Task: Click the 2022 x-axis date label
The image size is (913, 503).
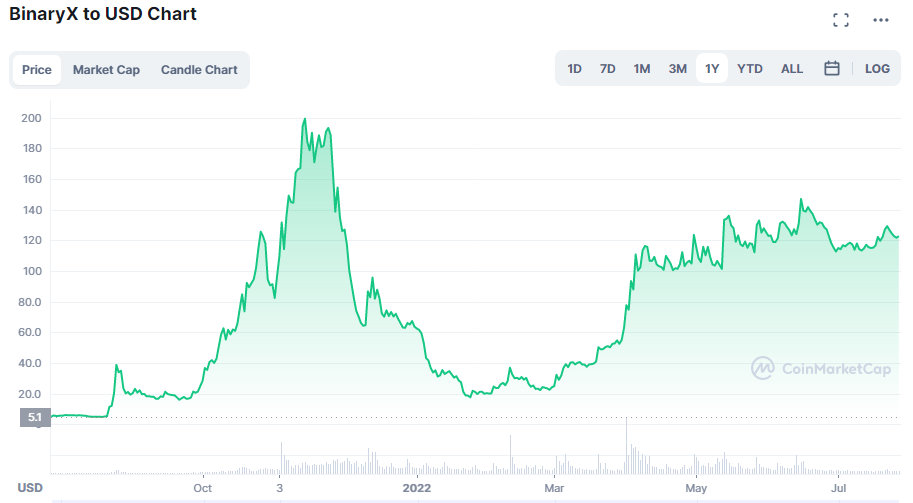Action: tap(417, 488)
